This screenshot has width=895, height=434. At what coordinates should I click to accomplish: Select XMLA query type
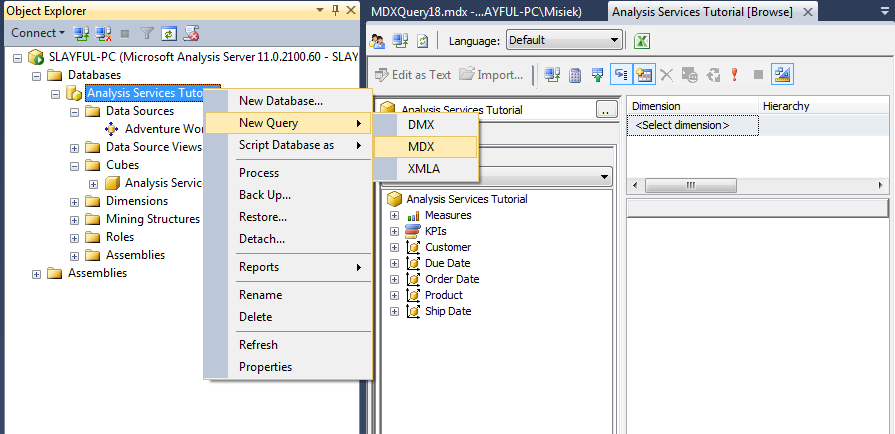pyautogui.click(x=425, y=169)
